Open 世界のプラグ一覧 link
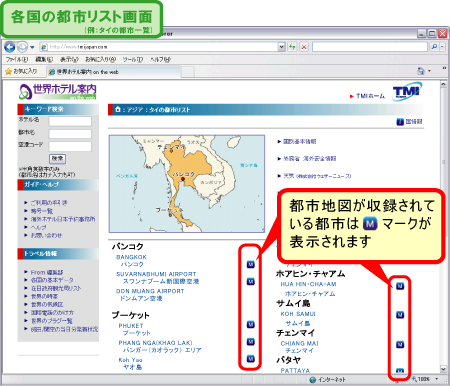 pyautogui.click(x=52, y=321)
